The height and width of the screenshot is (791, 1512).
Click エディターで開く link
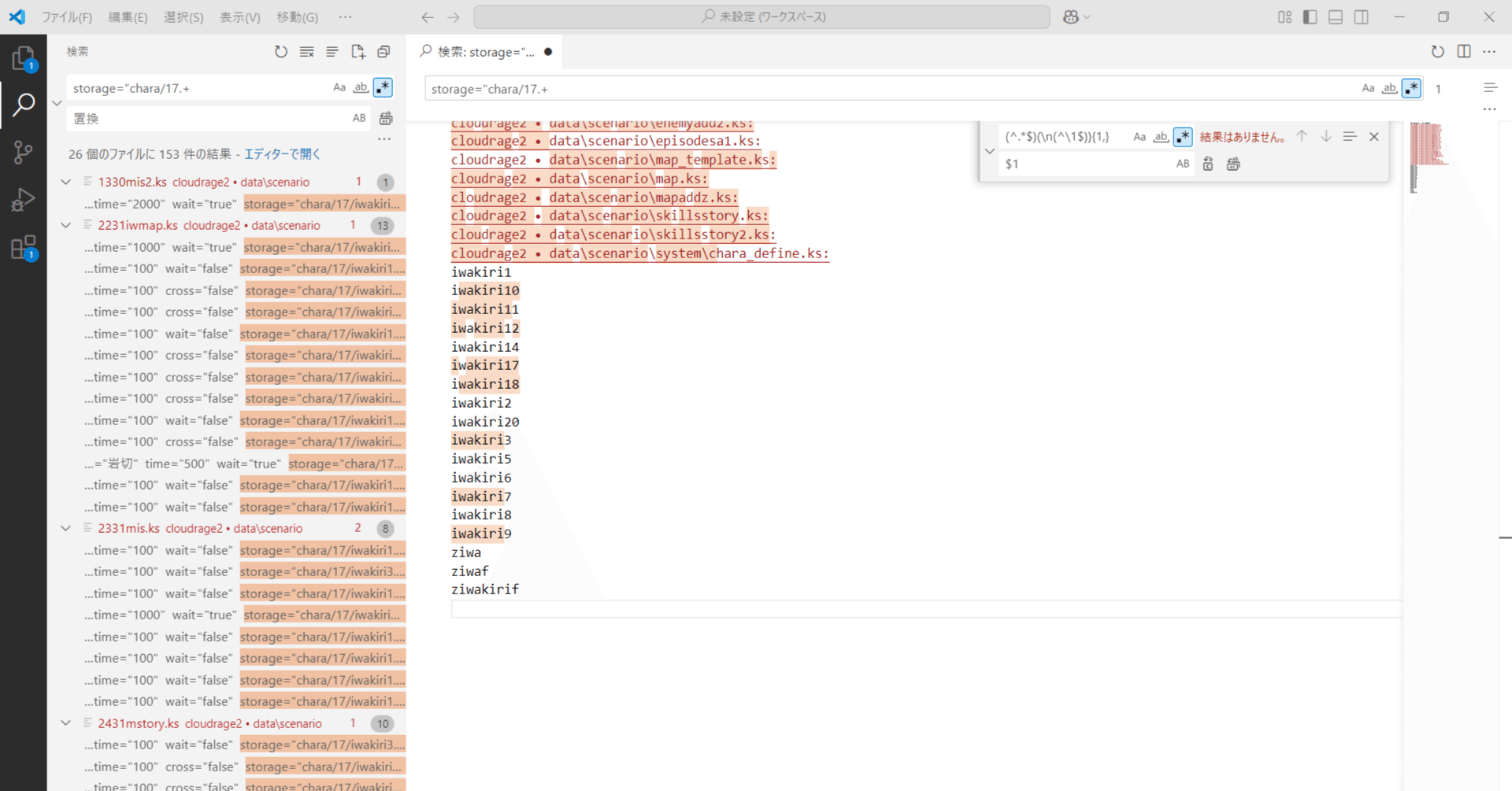[282, 154]
